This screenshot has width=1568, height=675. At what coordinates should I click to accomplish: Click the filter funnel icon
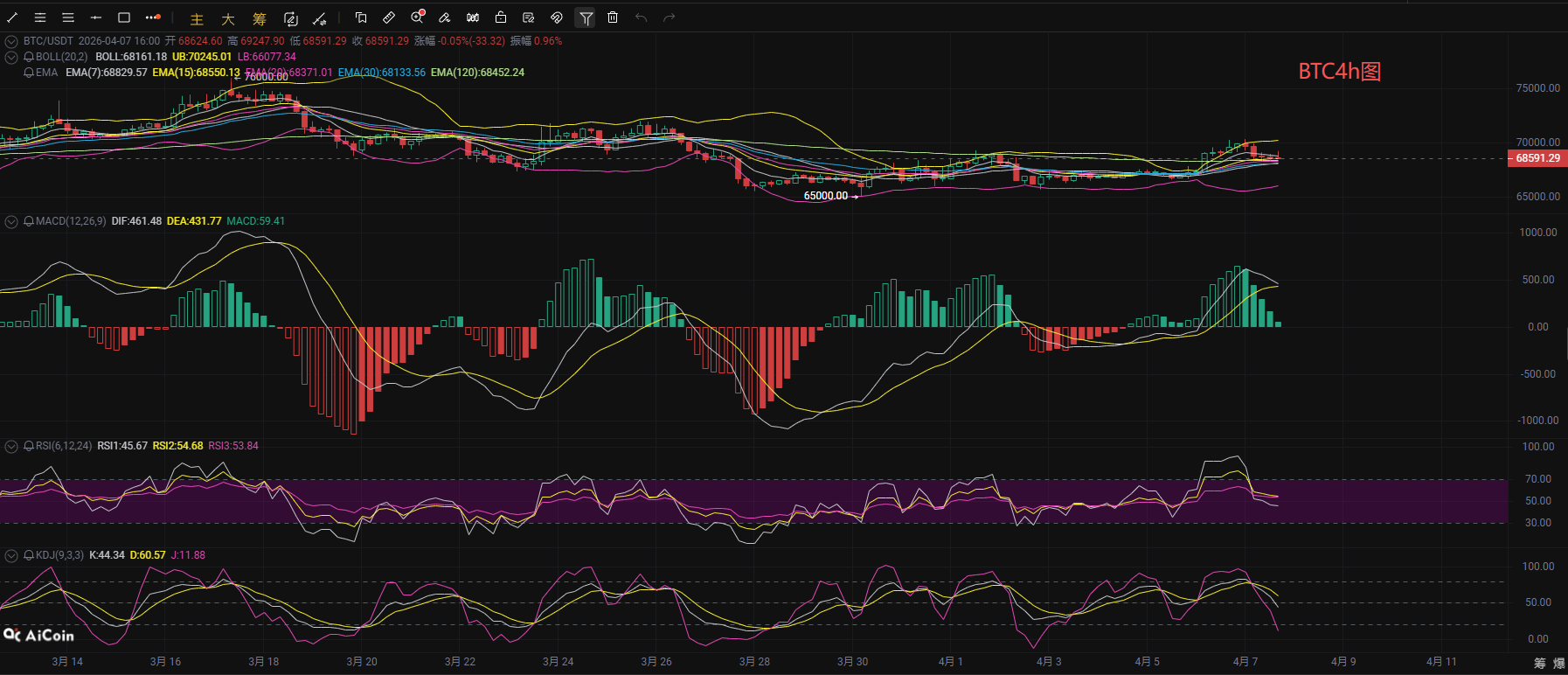[x=586, y=17]
